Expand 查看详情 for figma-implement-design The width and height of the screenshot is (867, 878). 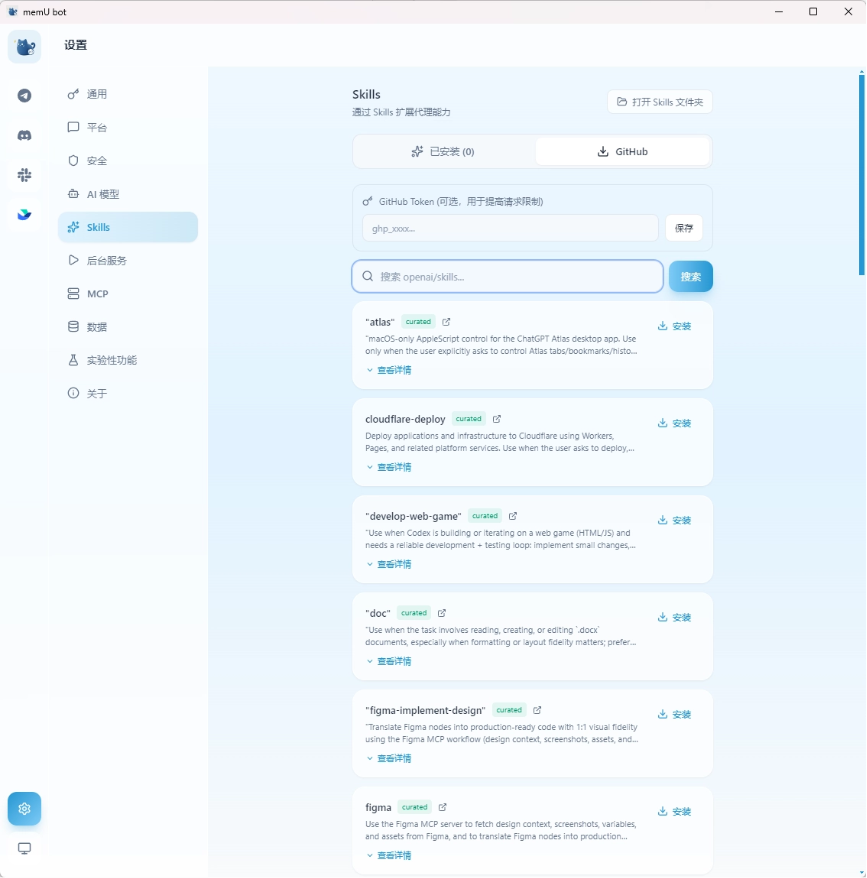(389, 758)
